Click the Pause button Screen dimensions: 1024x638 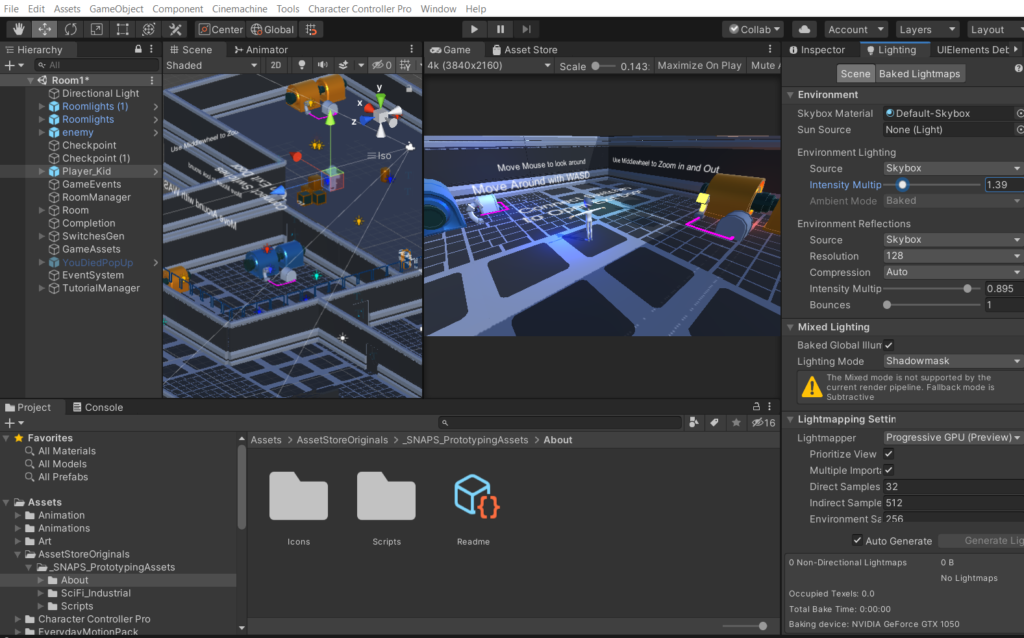click(x=500, y=29)
